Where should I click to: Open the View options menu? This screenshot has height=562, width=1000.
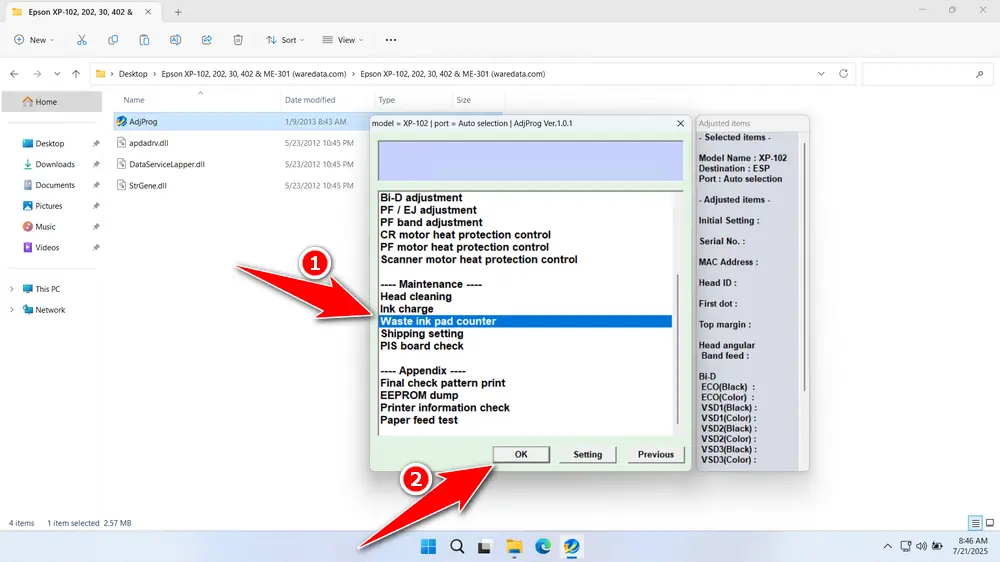[342, 40]
